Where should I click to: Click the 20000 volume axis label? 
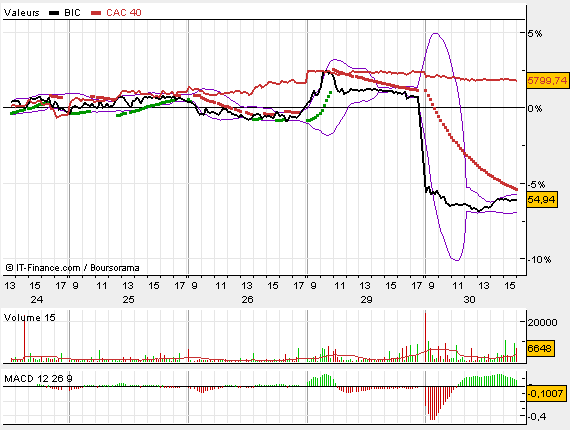point(542,322)
